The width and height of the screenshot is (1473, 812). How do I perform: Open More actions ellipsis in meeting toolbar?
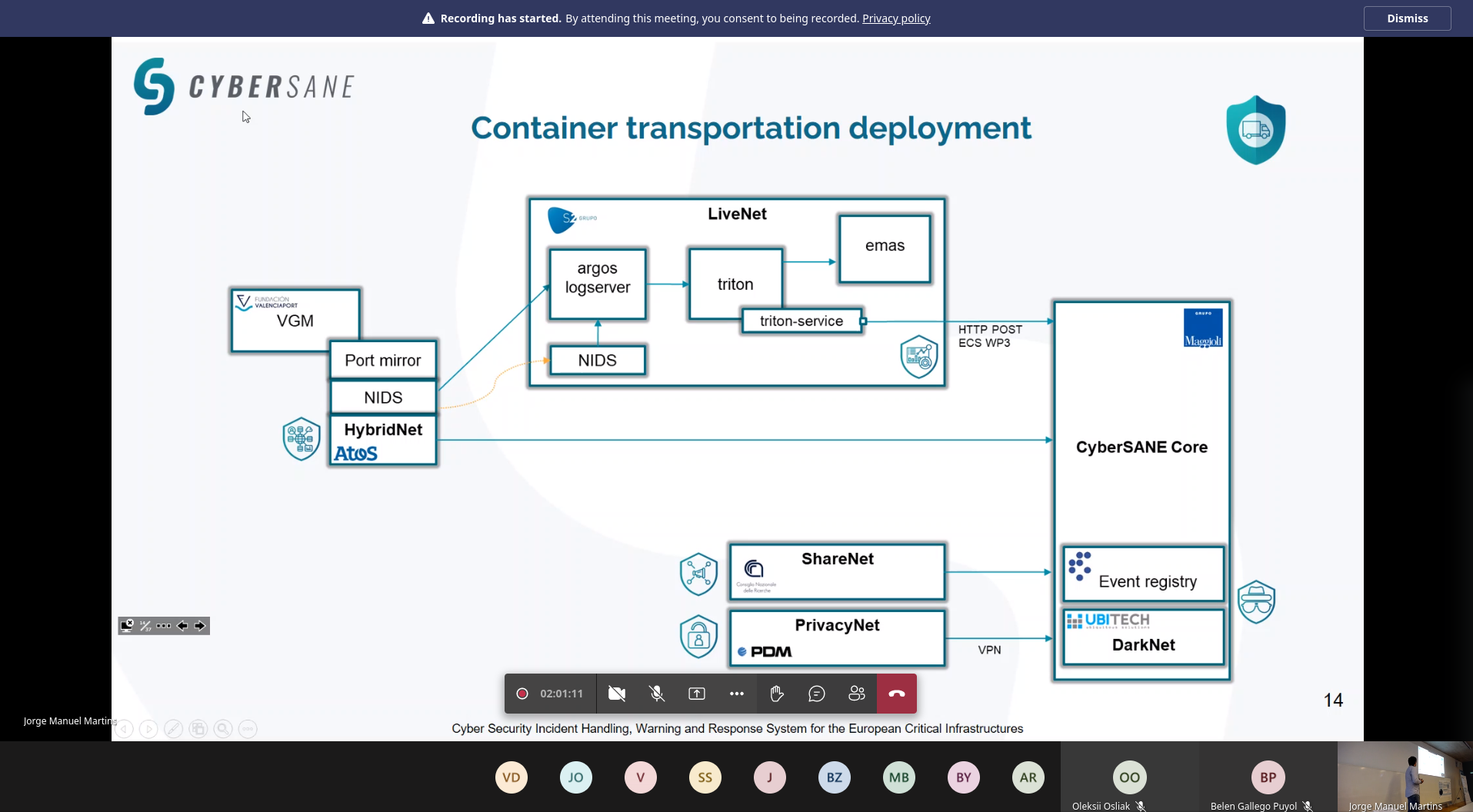coord(737,694)
